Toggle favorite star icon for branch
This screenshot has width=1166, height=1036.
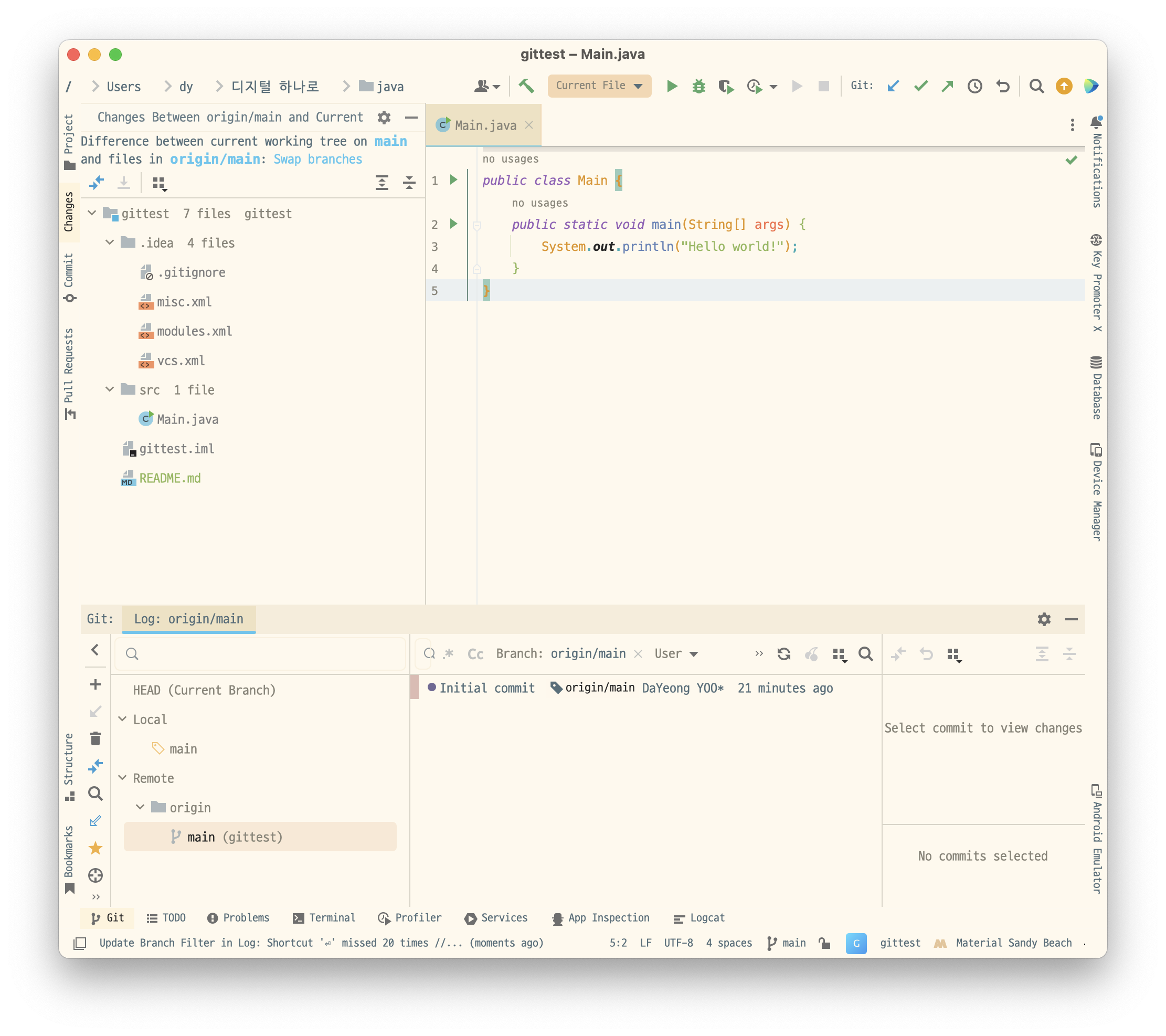click(x=96, y=848)
